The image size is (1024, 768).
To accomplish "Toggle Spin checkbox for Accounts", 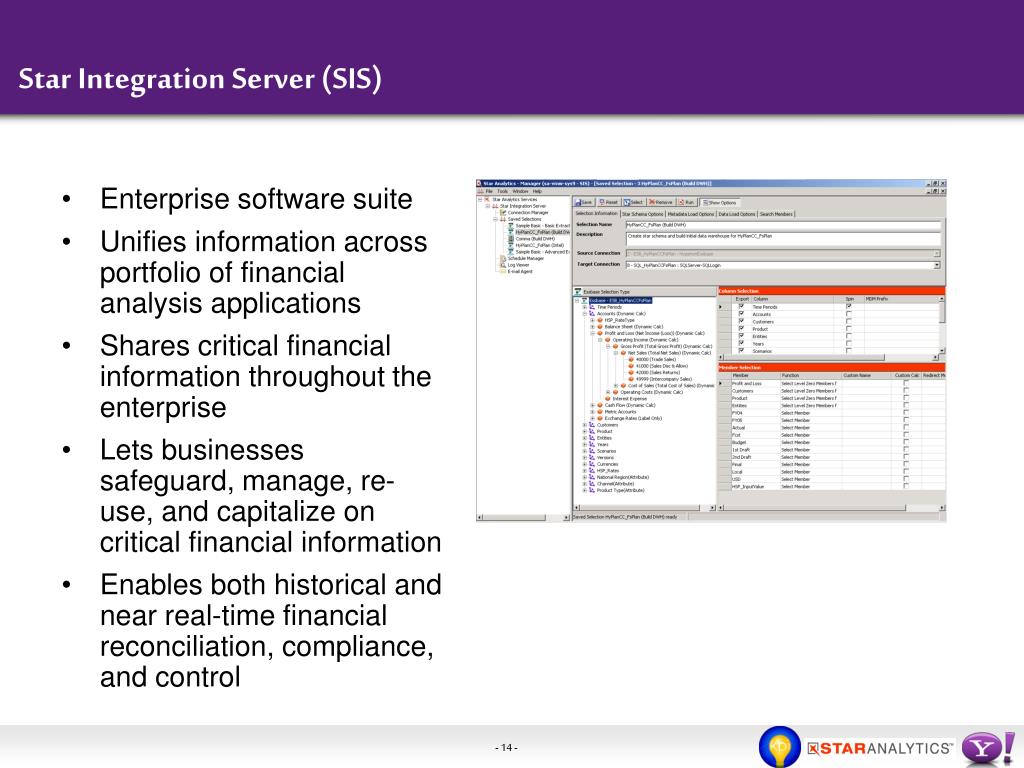I will pyautogui.click(x=849, y=313).
